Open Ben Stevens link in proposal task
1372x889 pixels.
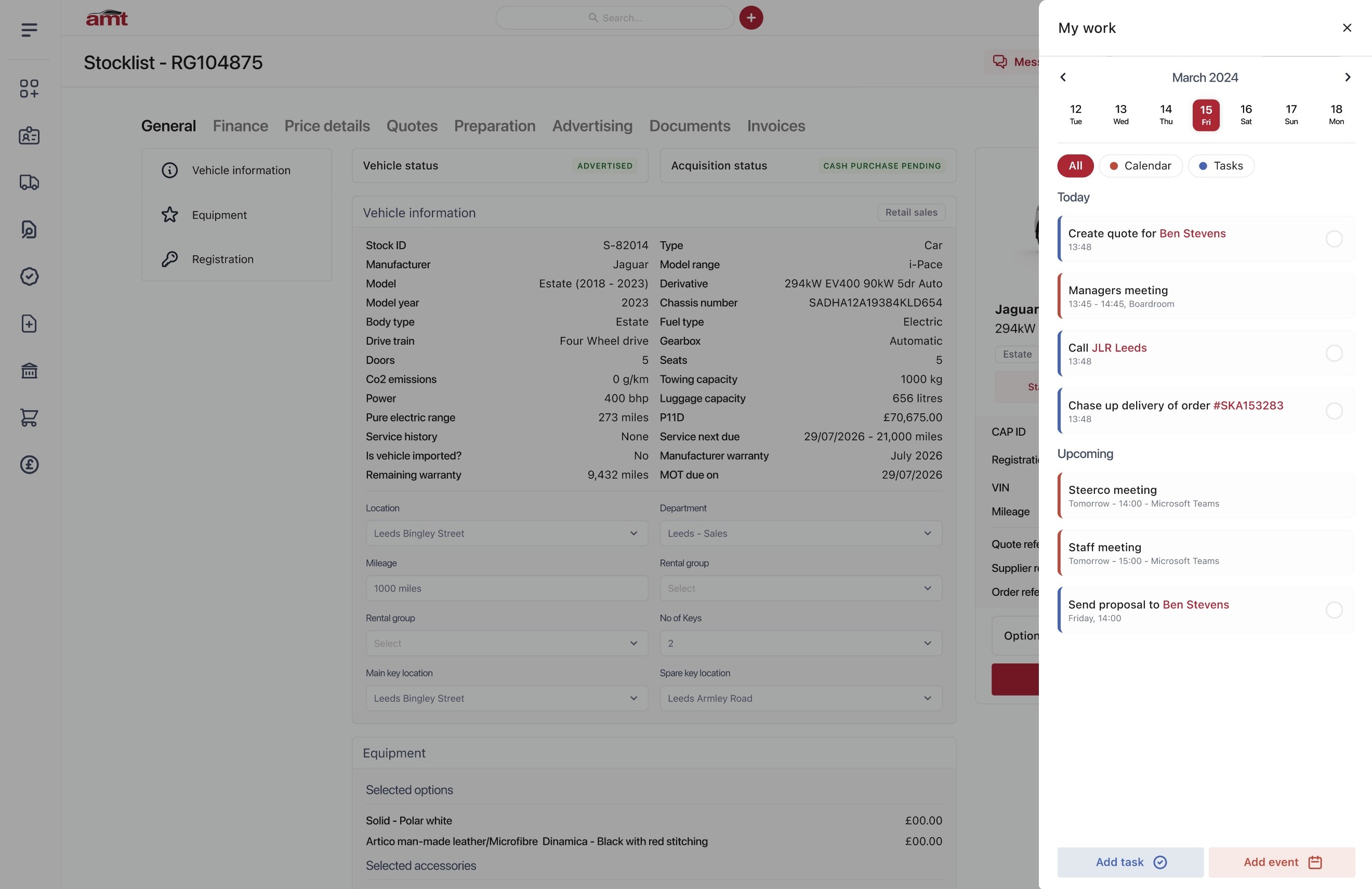coord(1196,604)
